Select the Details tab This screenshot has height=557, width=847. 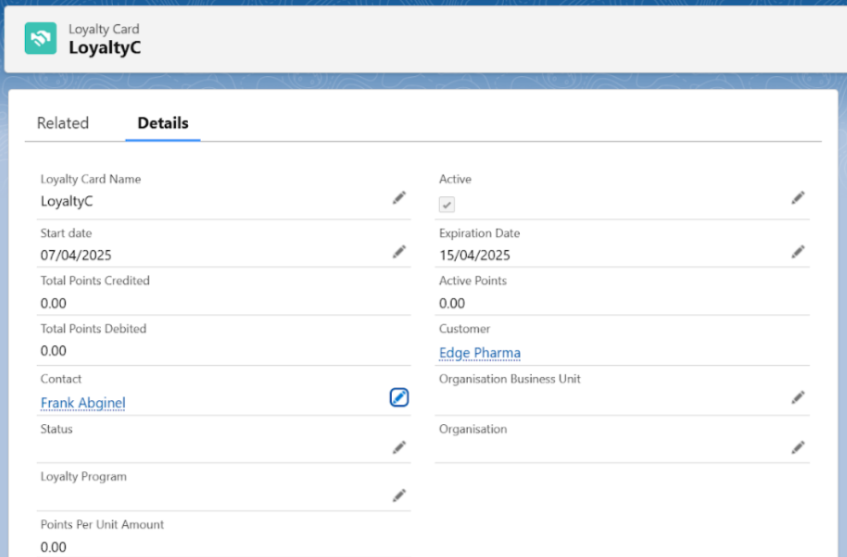pos(163,123)
